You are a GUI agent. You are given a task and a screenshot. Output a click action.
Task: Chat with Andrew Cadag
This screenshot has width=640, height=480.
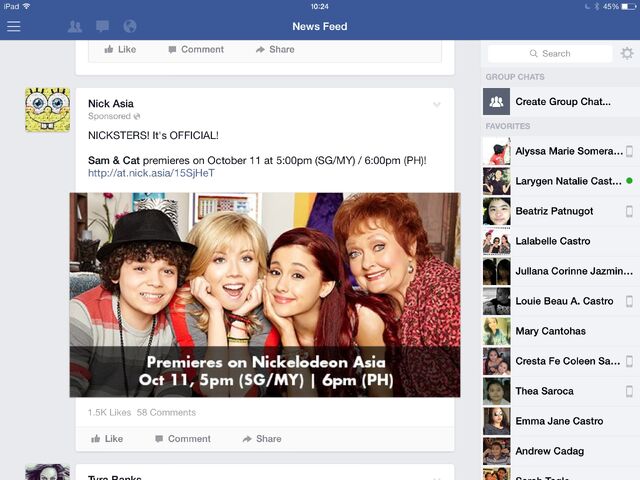(x=561, y=451)
